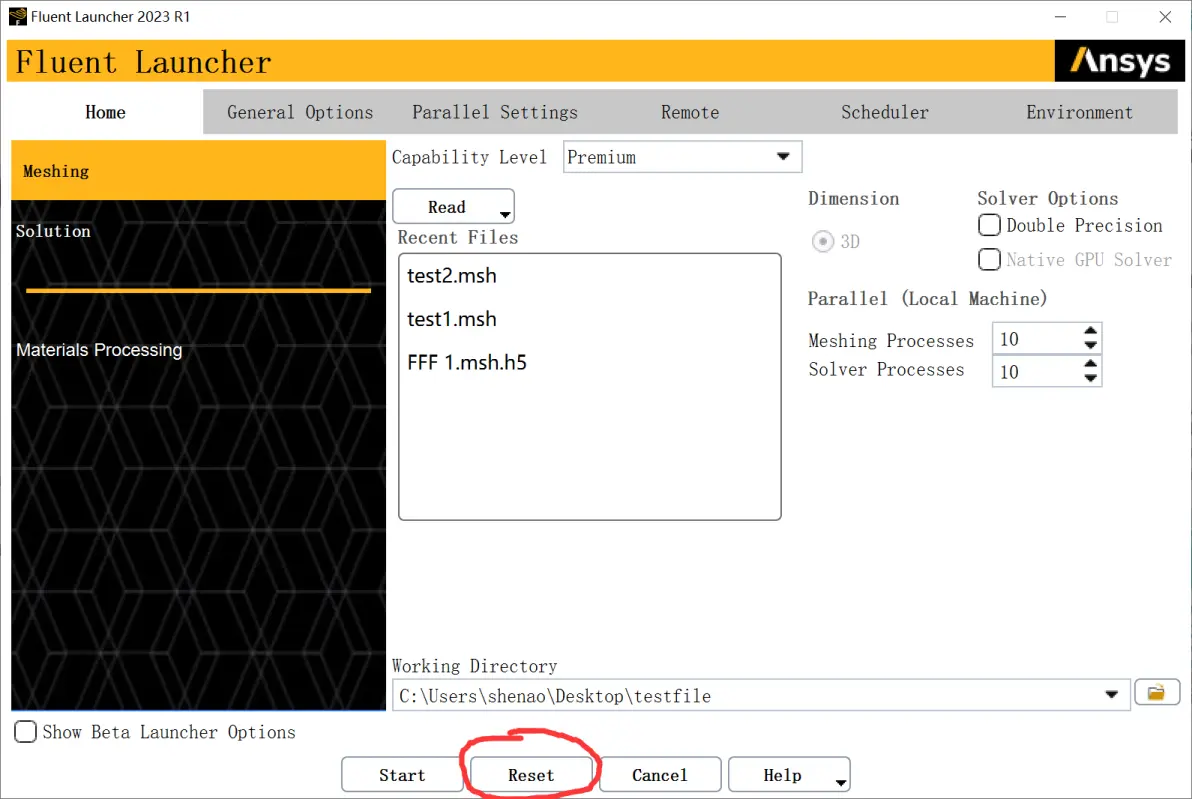Decrease Meshing Processes with down arrow

(x=1091, y=345)
